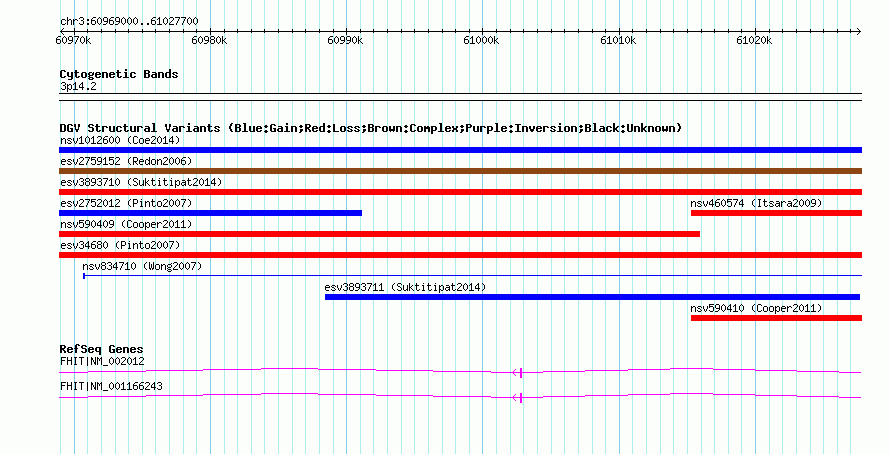Click the 60970k ruler tick label

tap(73, 41)
